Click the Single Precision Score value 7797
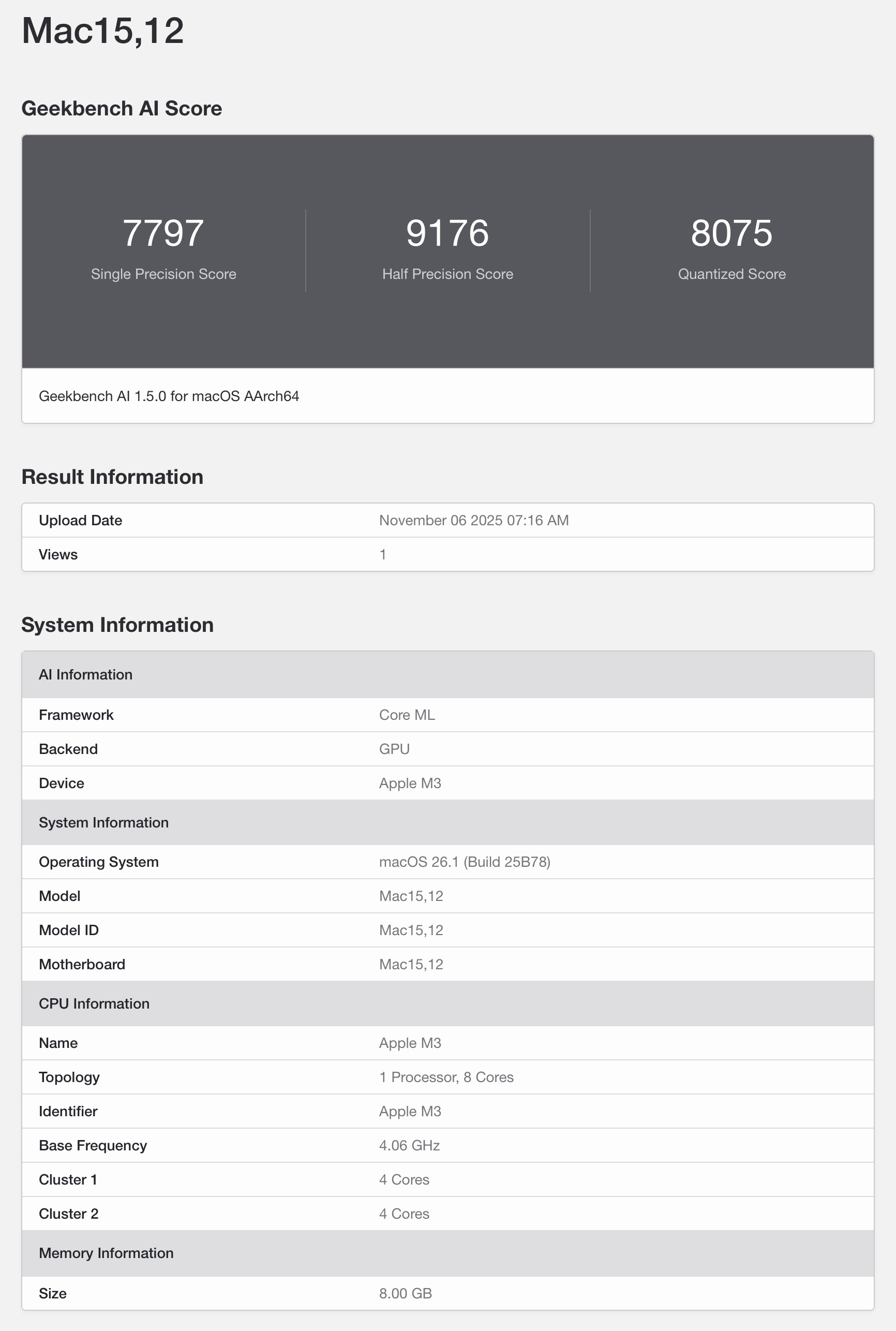Screen dimensions: 896x1331 coord(163,233)
